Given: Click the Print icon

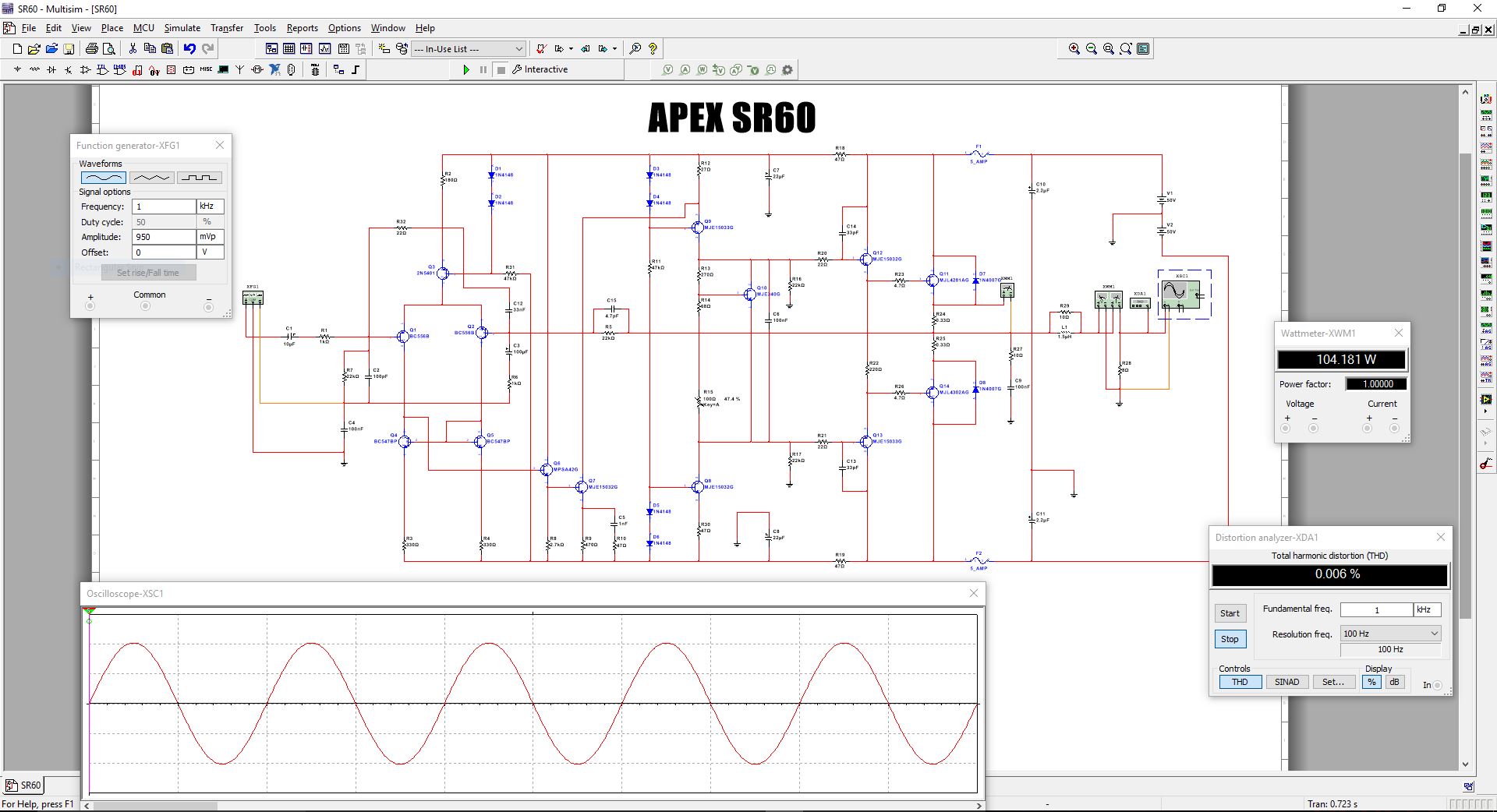Looking at the screenshot, I should pos(92,48).
